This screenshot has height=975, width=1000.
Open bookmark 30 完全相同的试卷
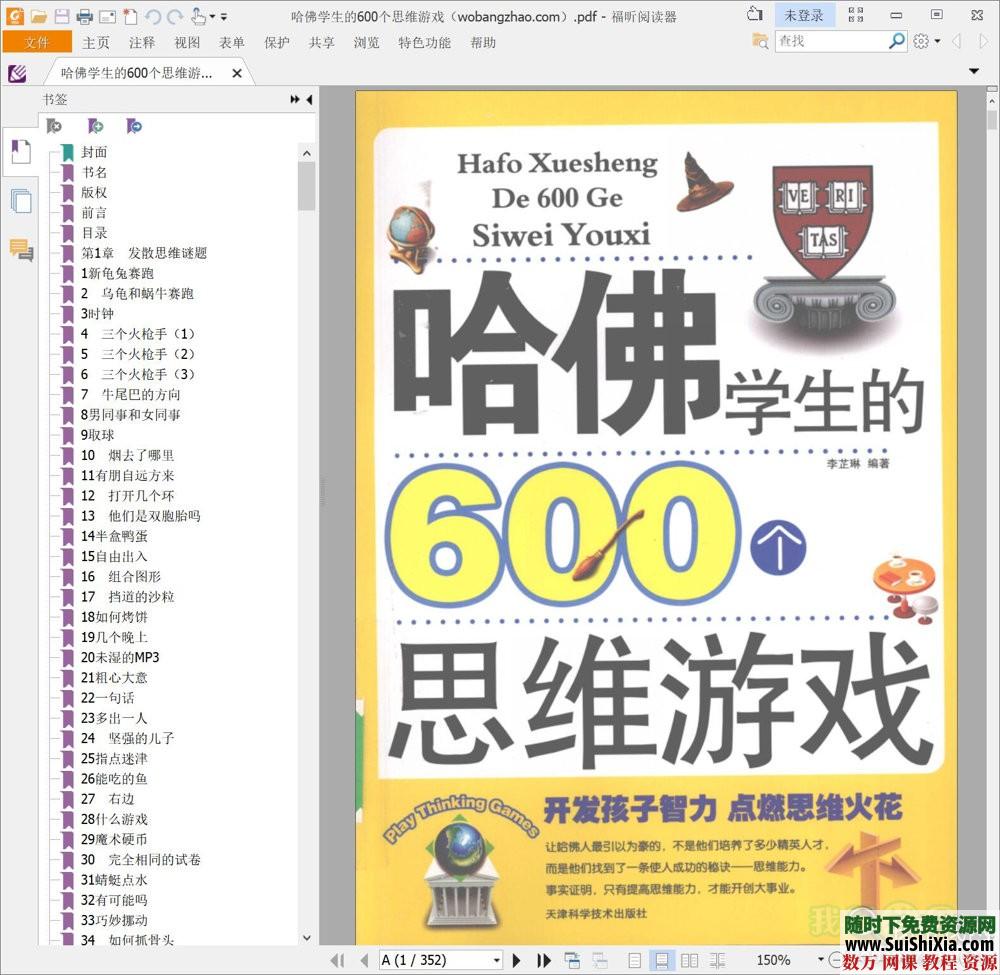pyautogui.click(x=140, y=860)
